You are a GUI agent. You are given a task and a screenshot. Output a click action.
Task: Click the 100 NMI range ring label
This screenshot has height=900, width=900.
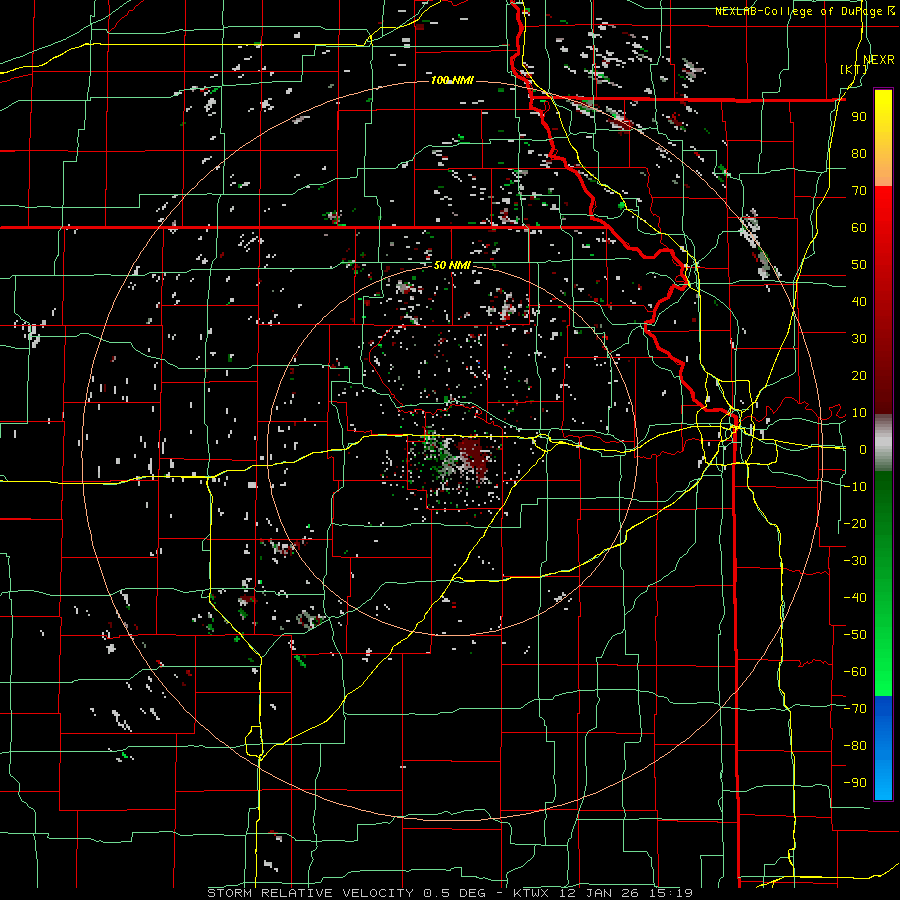pyautogui.click(x=452, y=80)
